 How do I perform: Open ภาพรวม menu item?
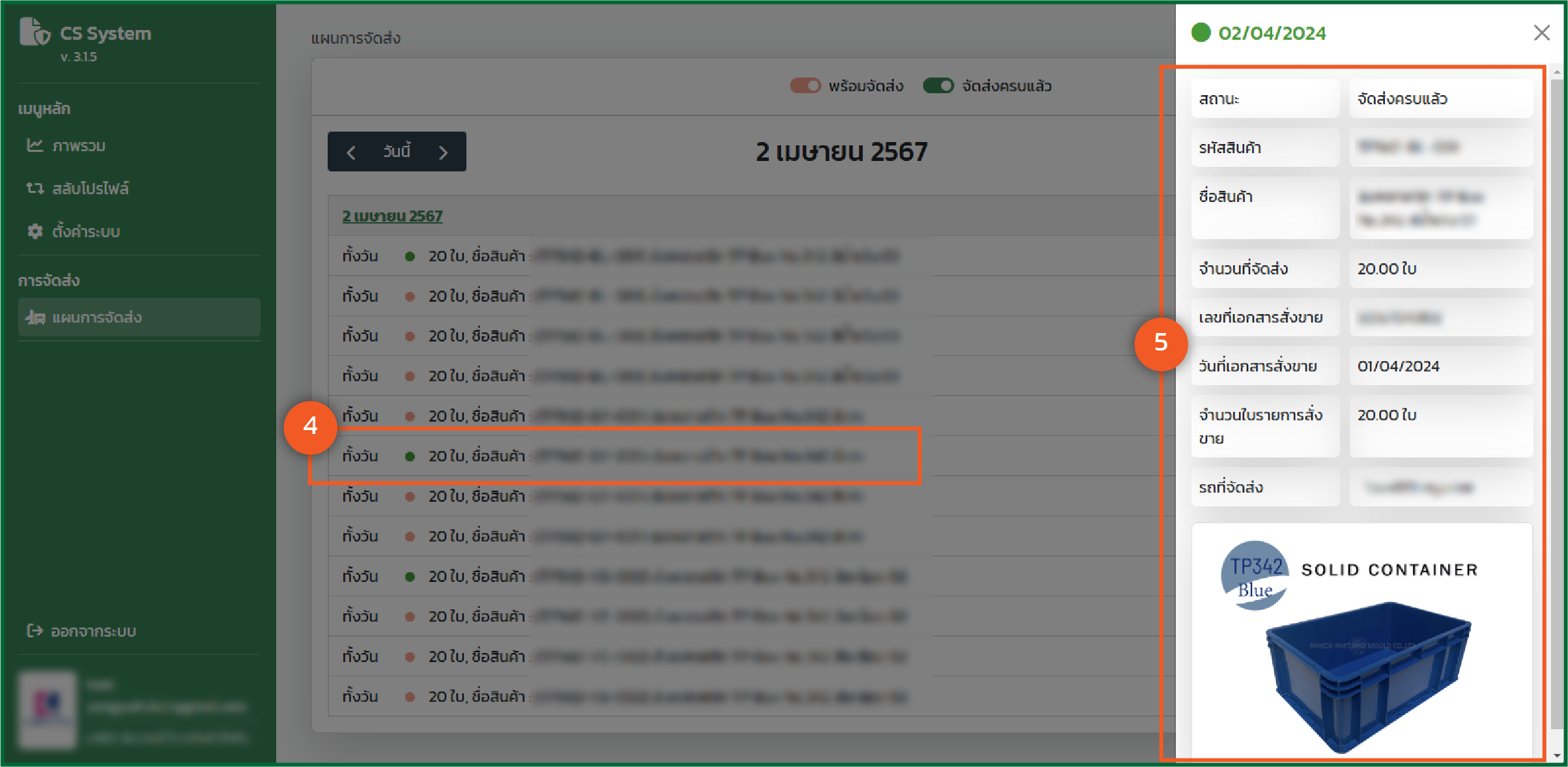click(x=79, y=146)
